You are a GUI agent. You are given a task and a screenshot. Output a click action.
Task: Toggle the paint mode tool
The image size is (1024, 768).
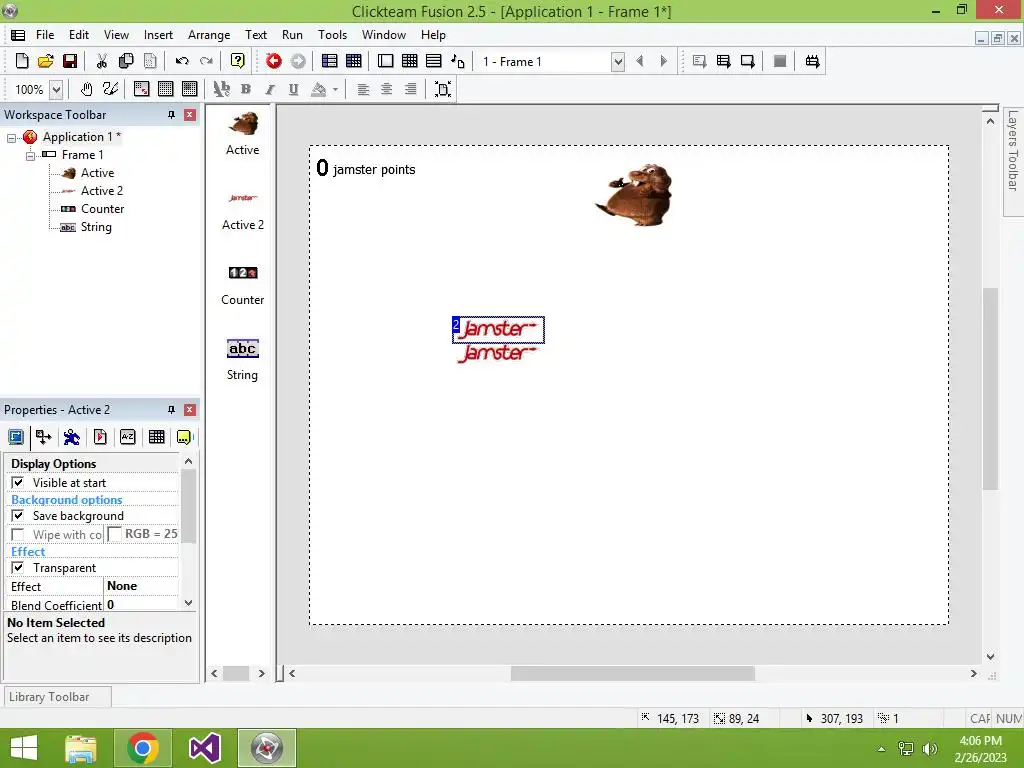click(110, 89)
